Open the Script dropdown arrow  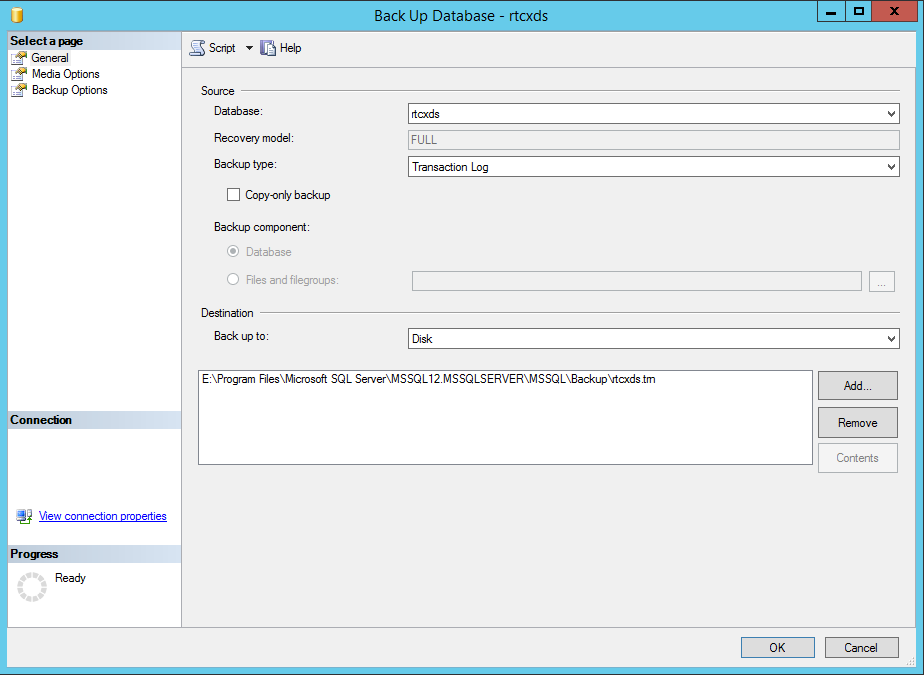(249, 48)
